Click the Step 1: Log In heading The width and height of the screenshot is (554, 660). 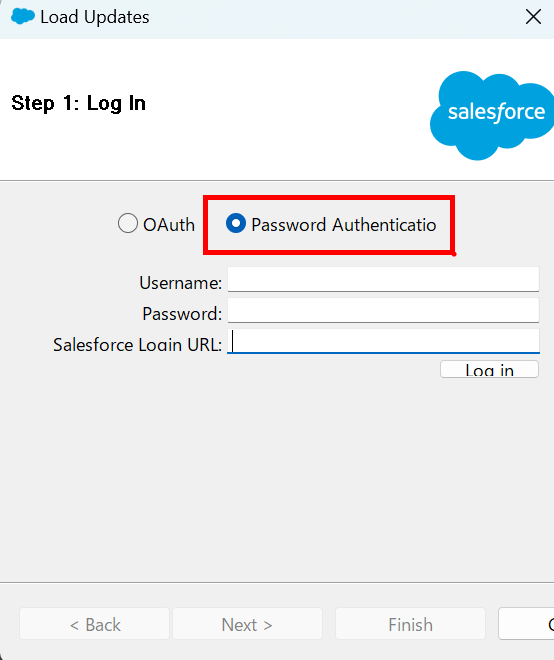pyautogui.click(x=78, y=104)
